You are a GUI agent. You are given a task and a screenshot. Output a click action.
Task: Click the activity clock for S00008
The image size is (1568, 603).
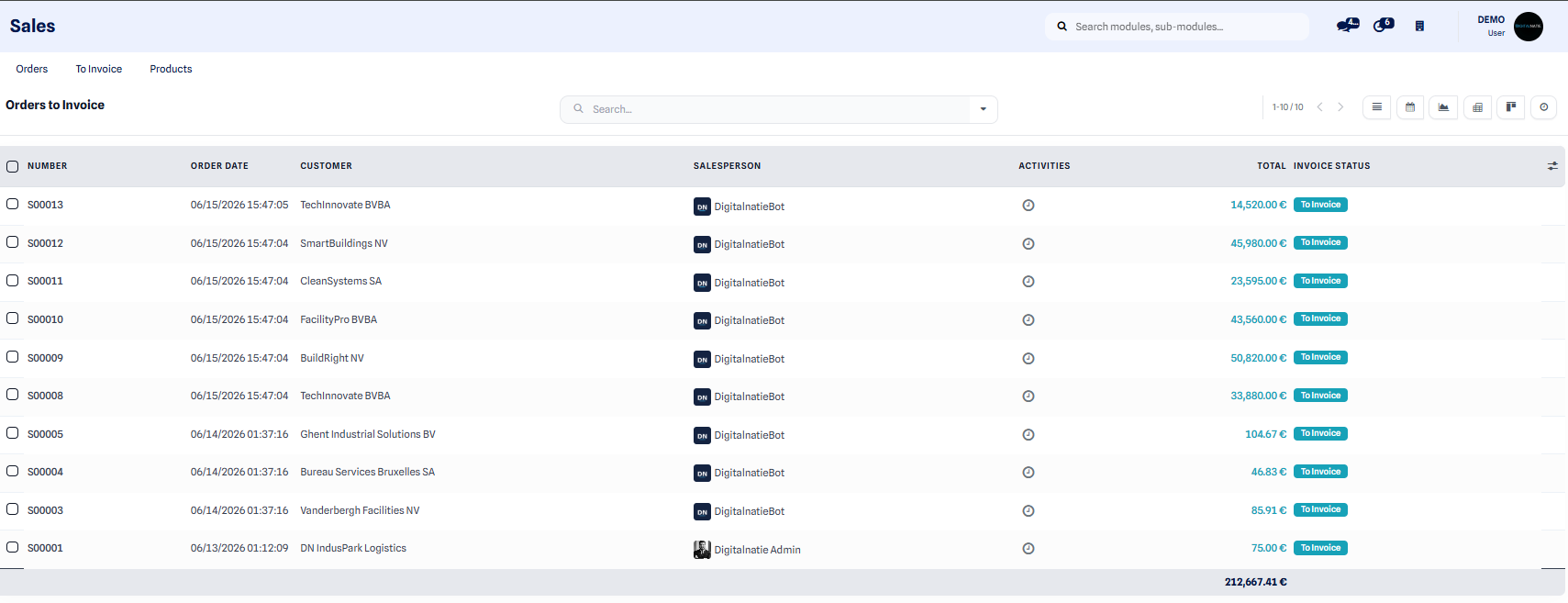tap(1029, 396)
